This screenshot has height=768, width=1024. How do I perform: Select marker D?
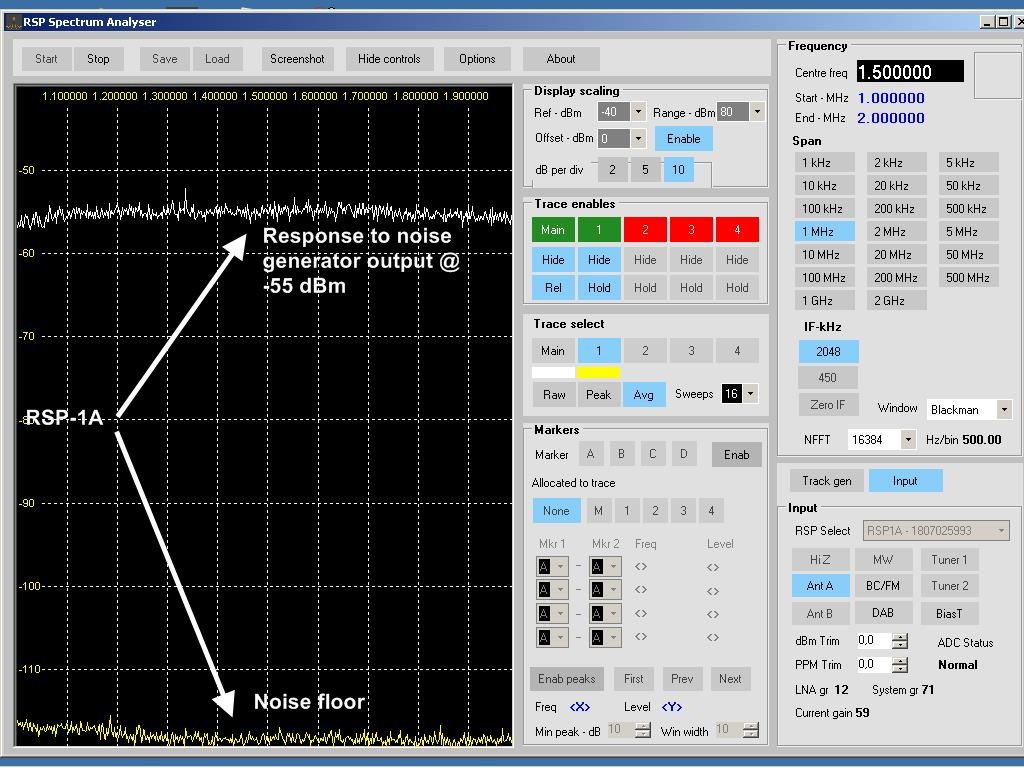(x=683, y=454)
